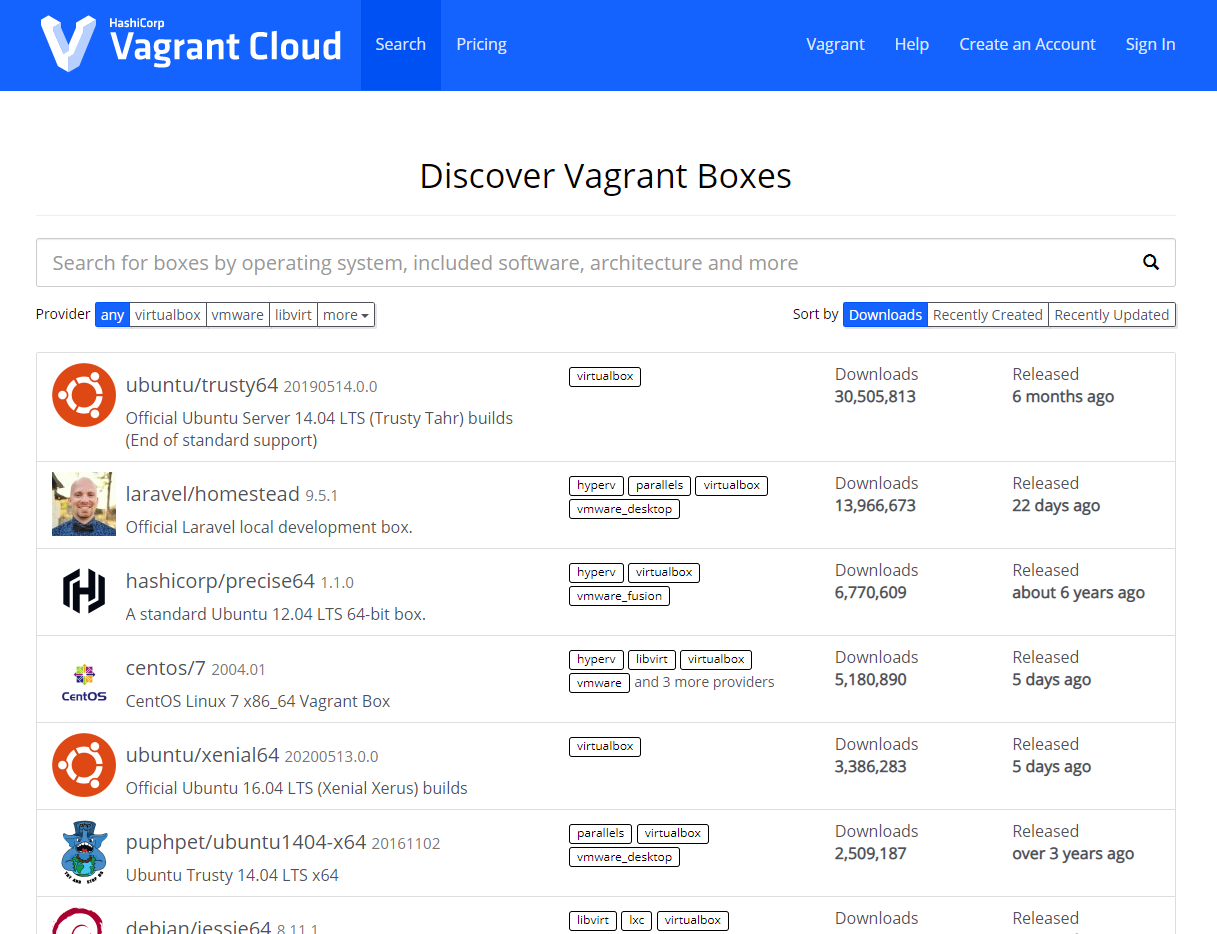Click the ubuntu/xenial64 Ubuntu logo
The image size is (1217, 934).
[x=84, y=765]
